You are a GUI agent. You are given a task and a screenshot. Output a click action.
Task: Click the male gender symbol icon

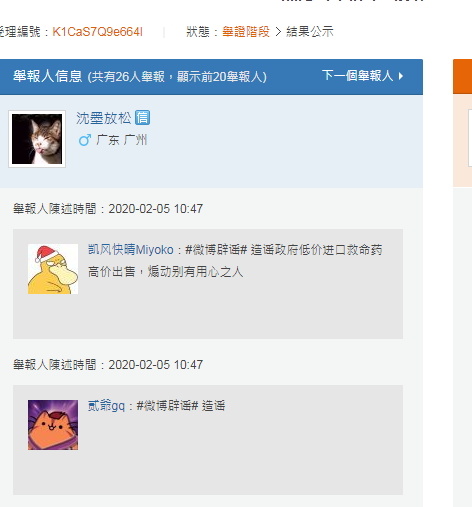85,140
